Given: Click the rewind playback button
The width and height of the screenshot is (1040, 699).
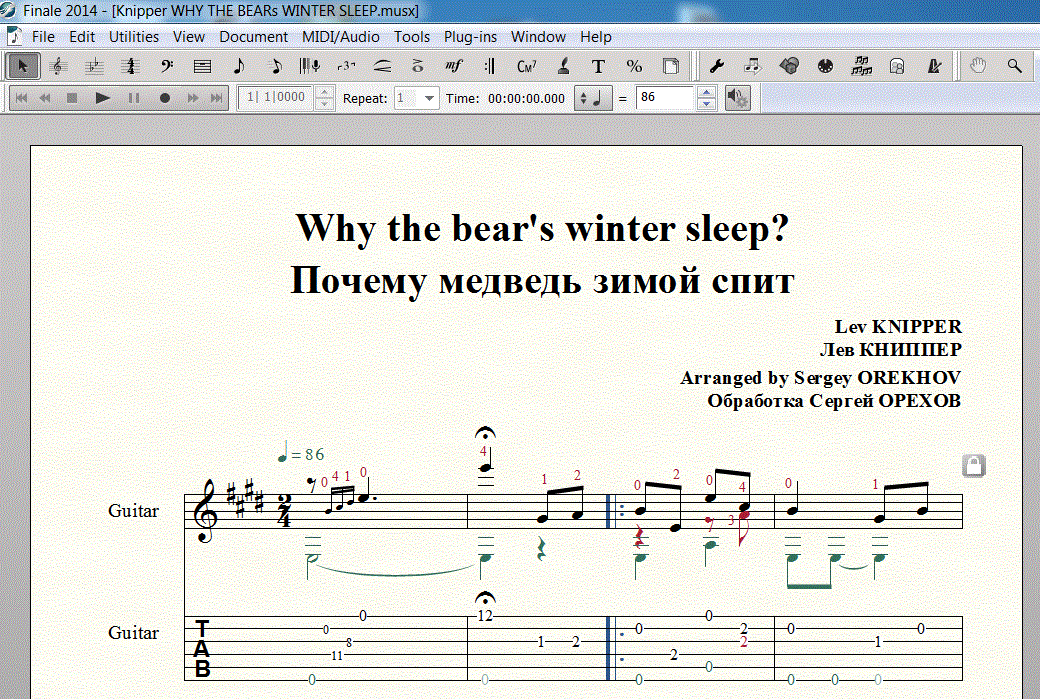Looking at the screenshot, I should pos(45,98).
